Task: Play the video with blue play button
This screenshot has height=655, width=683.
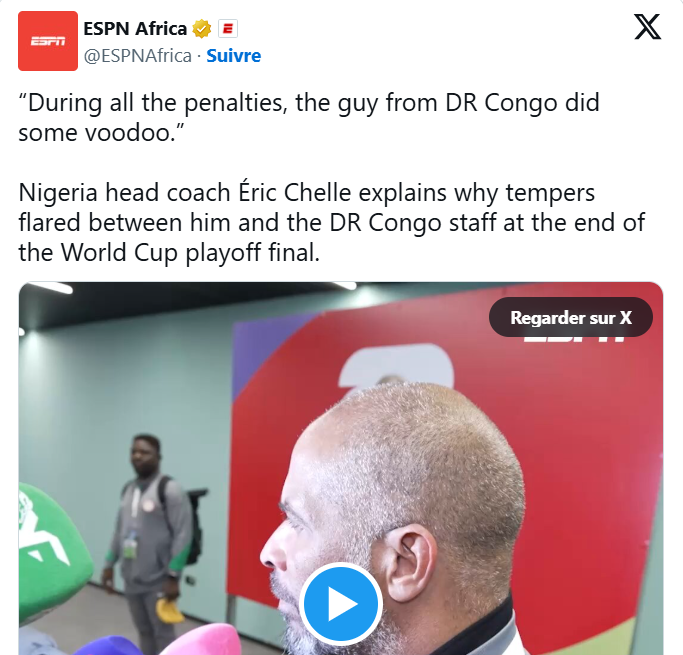Action: (x=341, y=604)
